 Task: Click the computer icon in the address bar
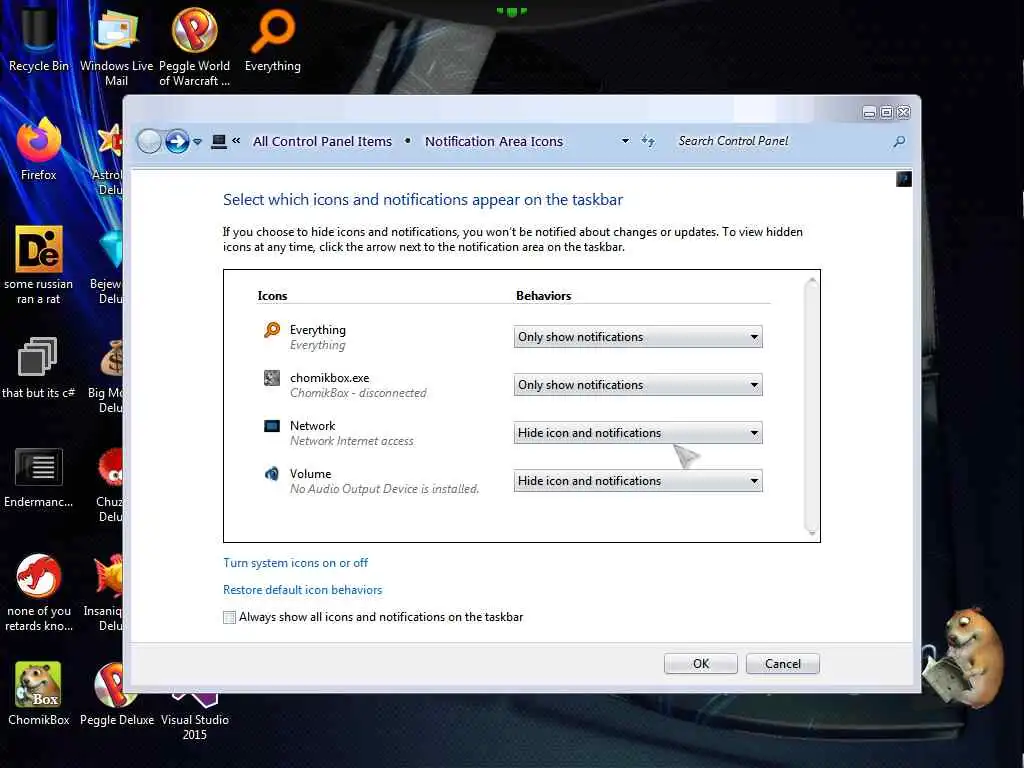[219, 141]
